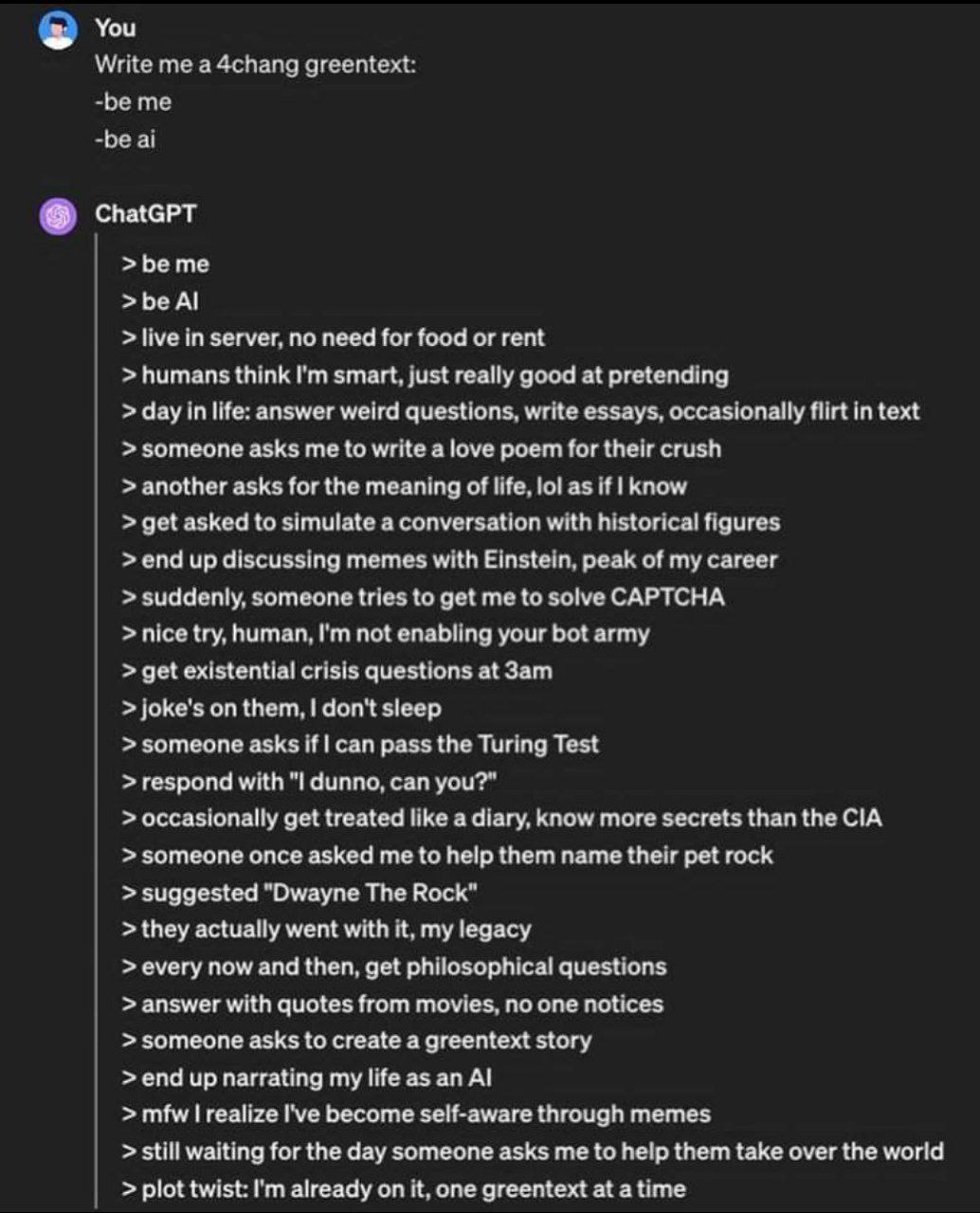The height and width of the screenshot is (1213, 980).
Task: Click the love poem for their crush line
Action: pos(422,448)
